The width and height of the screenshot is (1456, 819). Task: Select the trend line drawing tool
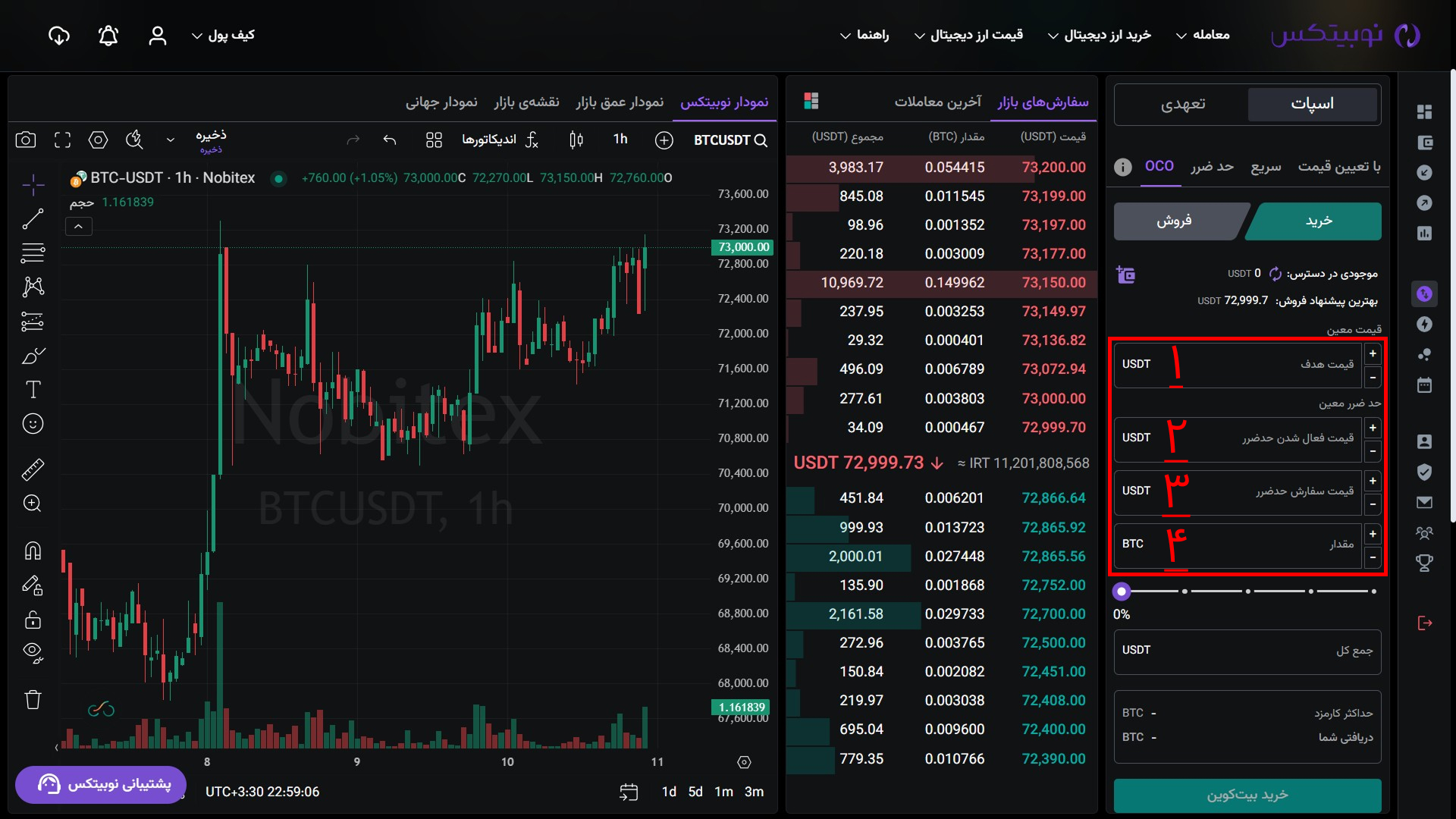coord(33,219)
